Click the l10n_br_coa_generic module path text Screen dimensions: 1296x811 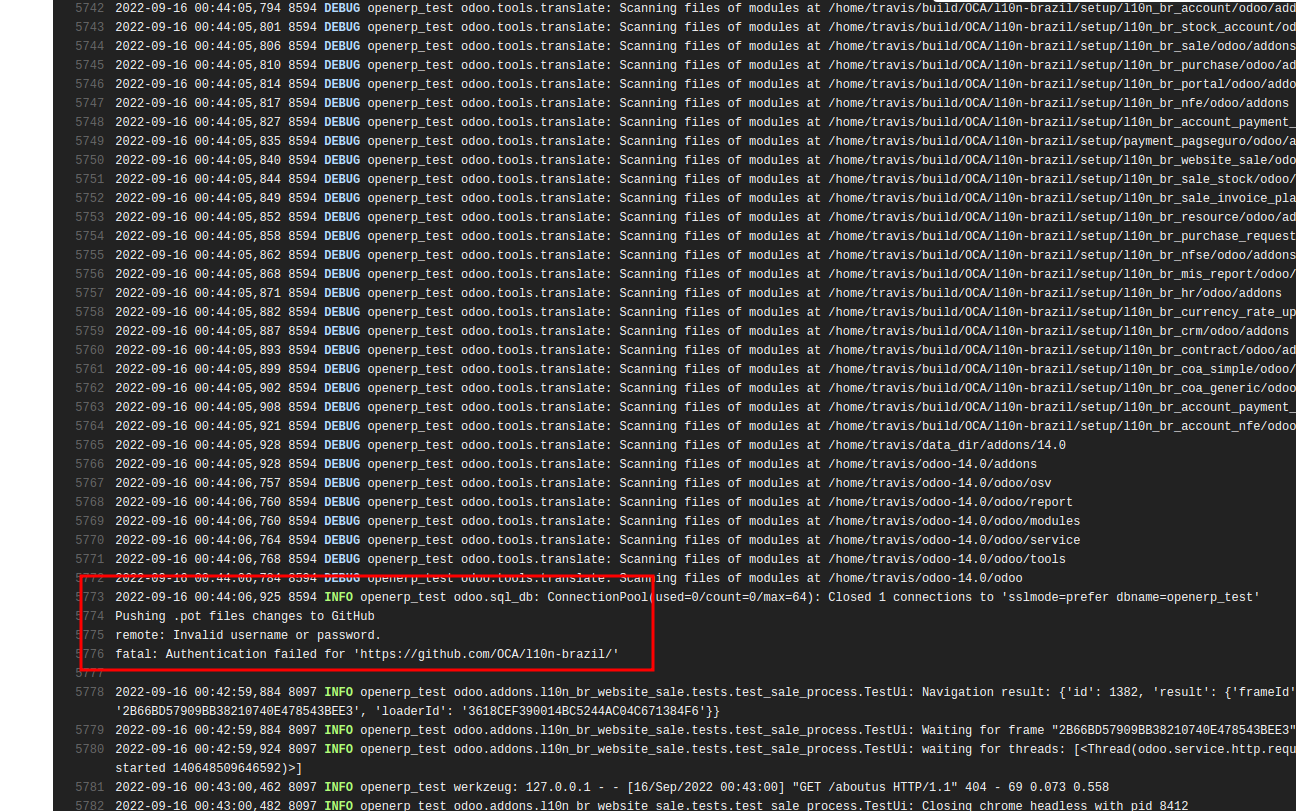tap(1062, 388)
